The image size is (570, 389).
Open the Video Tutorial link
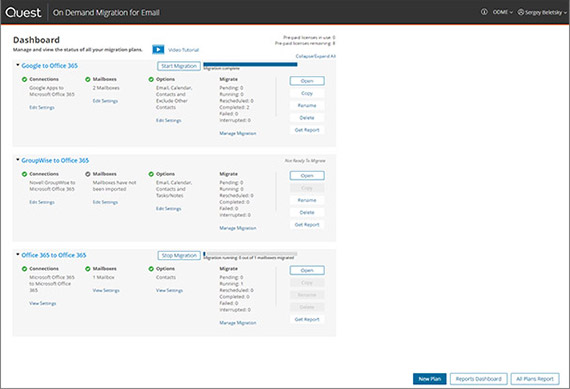click(x=184, y=50)
